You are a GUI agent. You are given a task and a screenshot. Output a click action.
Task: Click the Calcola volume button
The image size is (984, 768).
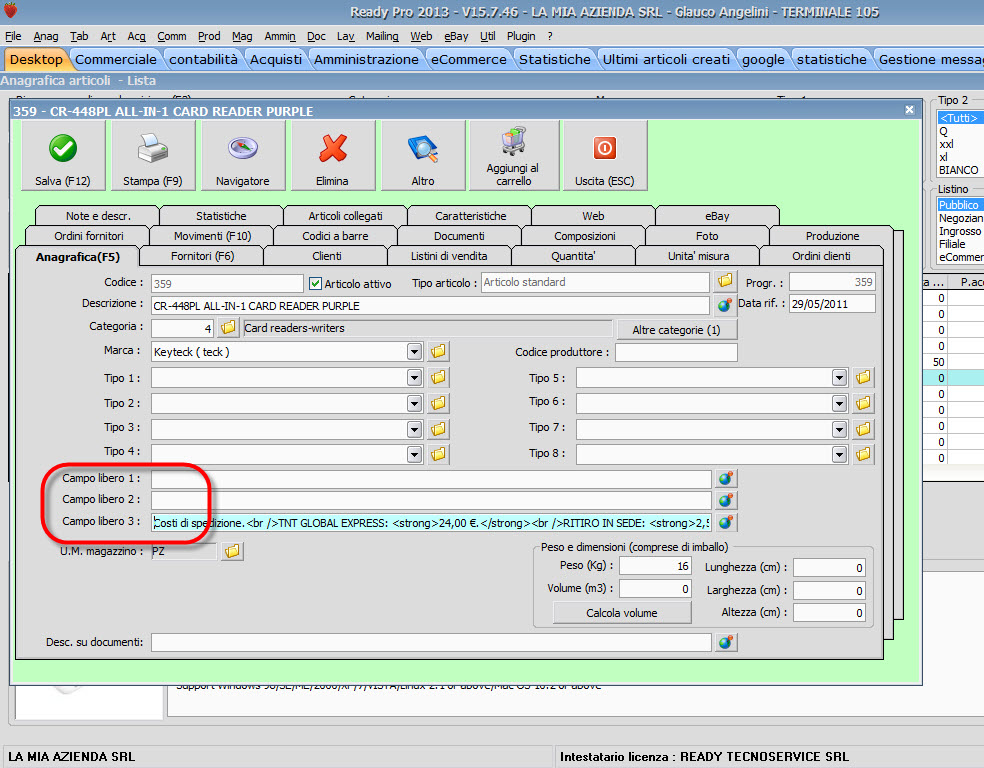[622, 613]
